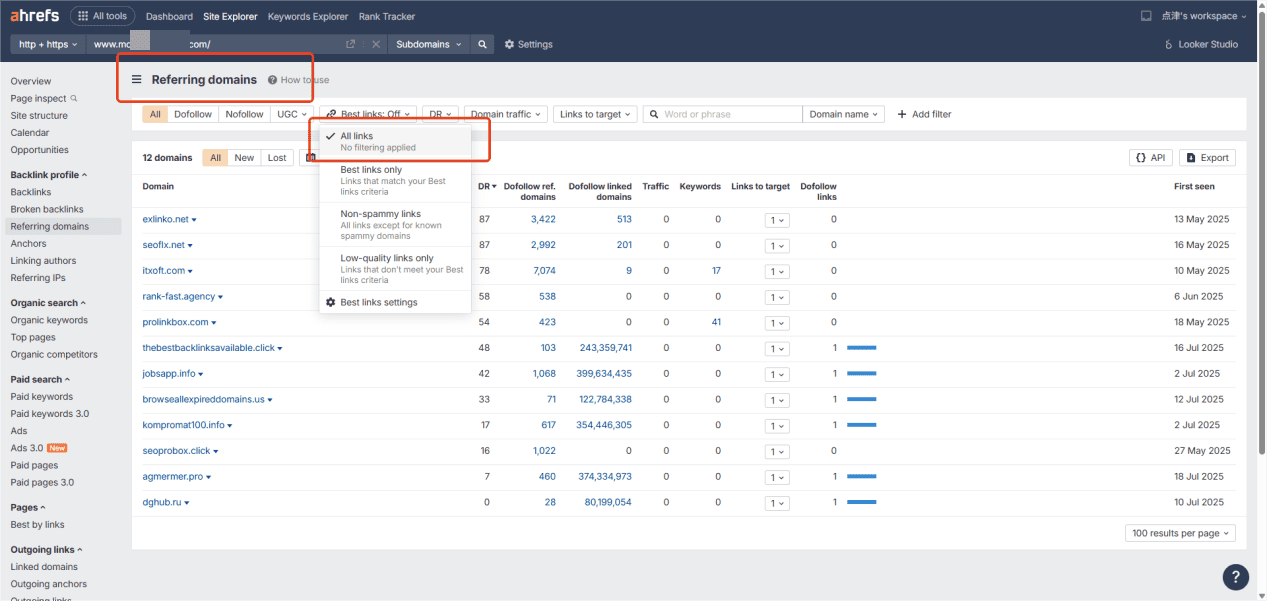1267x601 pixels.
Task: Select the All links option
Action: pos(394,141)
